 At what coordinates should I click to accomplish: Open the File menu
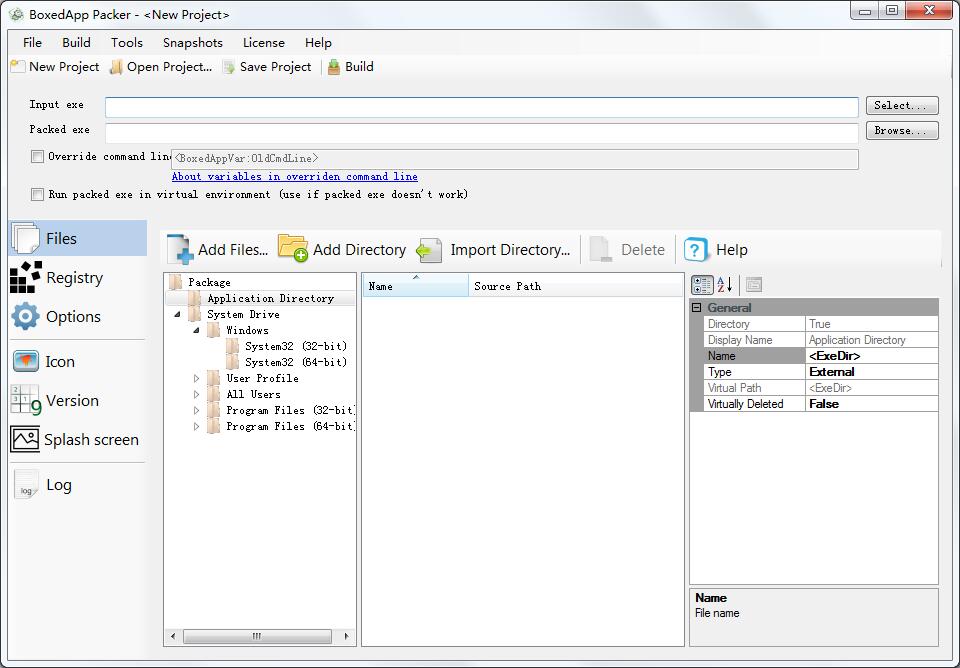(x=32, y=42)
